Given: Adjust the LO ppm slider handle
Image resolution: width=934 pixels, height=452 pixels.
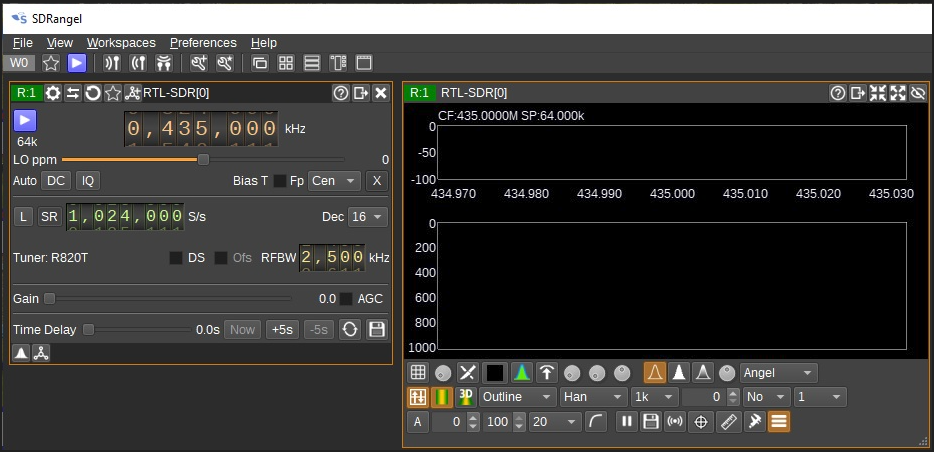Looking at the screenshot, I should (203, 160).
